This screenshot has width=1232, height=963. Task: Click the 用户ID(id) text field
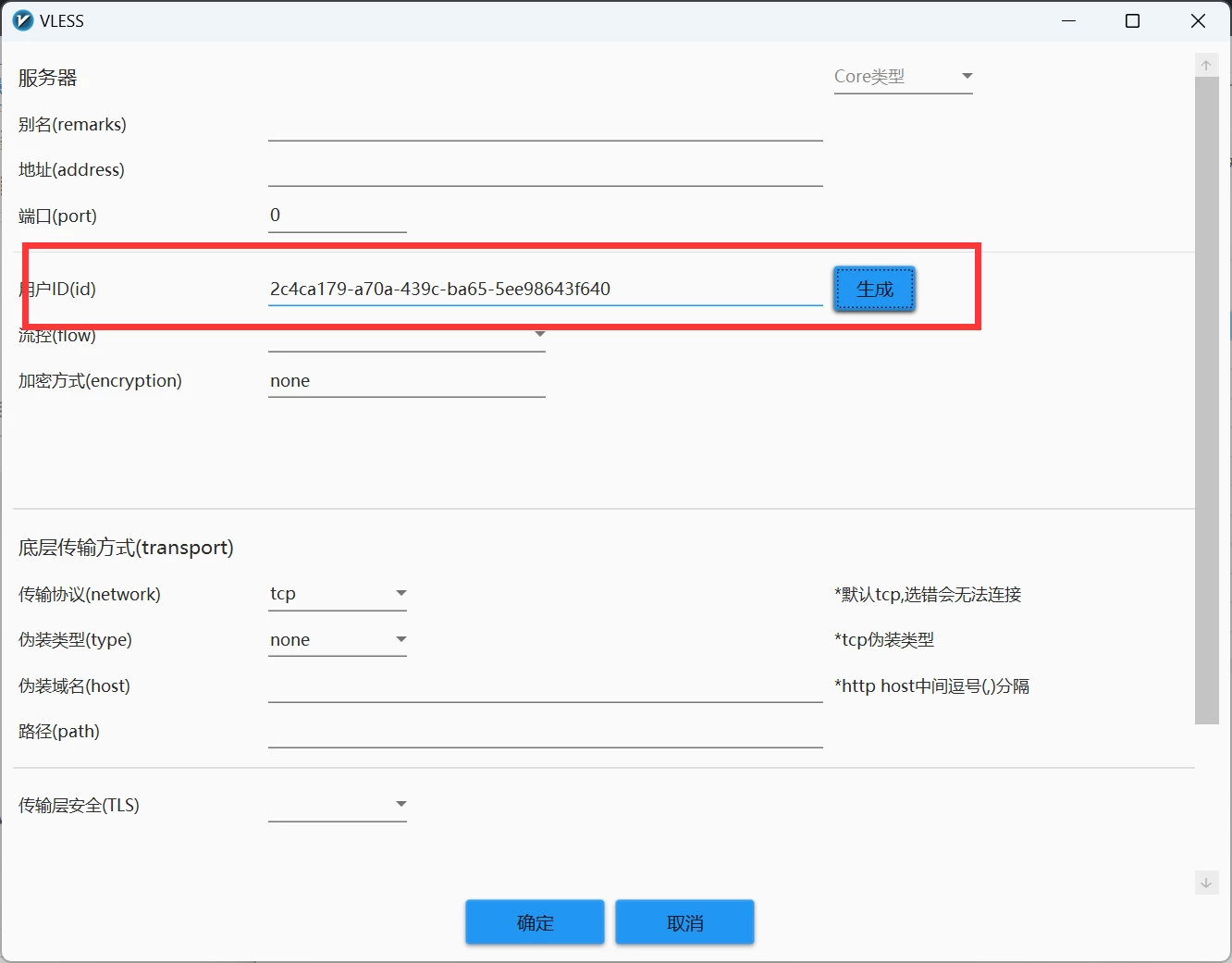tap(545, 290)
